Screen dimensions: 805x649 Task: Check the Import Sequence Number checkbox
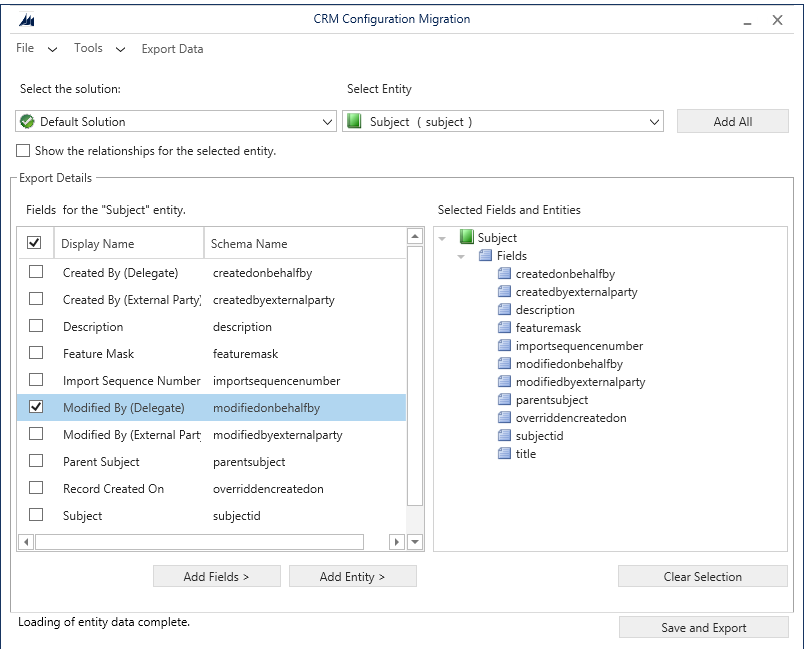pyautogui.click(x=36, y=379)
